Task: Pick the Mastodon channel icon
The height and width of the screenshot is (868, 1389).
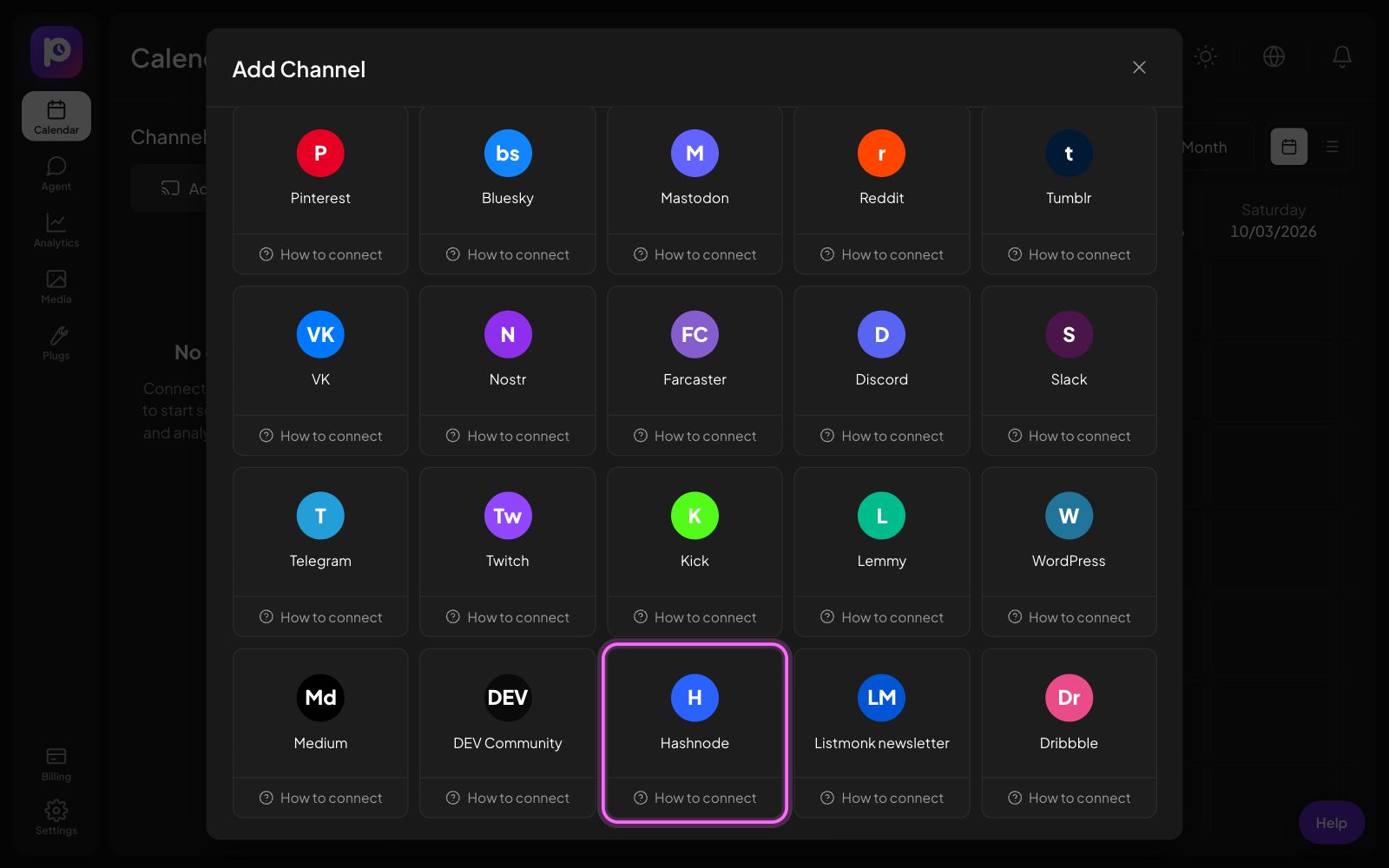Action: tap(694, 153)
